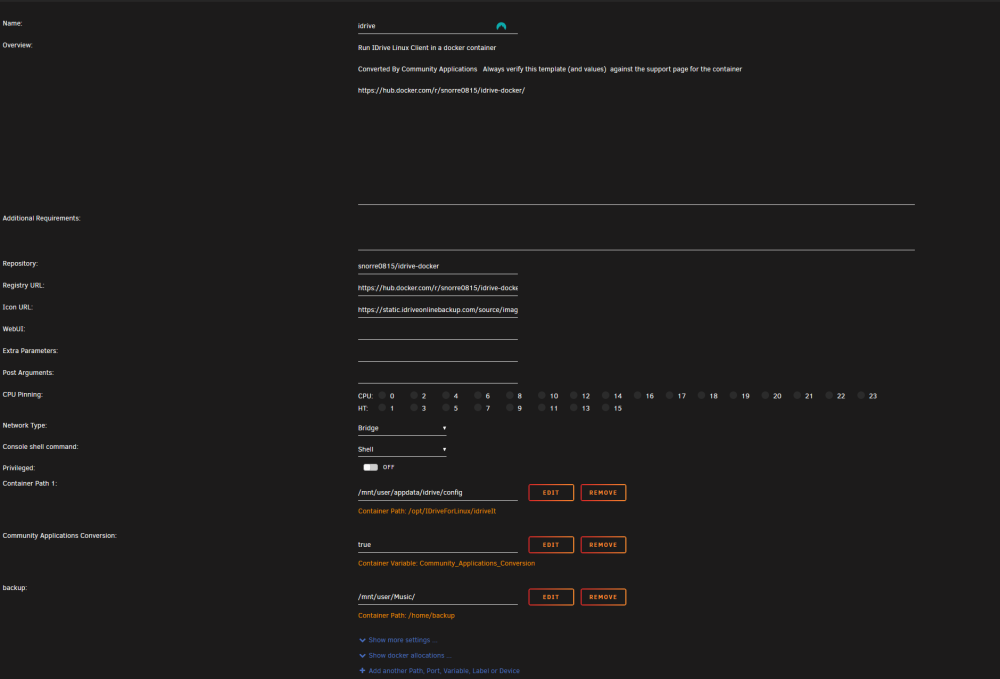The width and height of the screenshot is (1000, 679).
Task: Pin CPU core 12
Action: (574, 395)
